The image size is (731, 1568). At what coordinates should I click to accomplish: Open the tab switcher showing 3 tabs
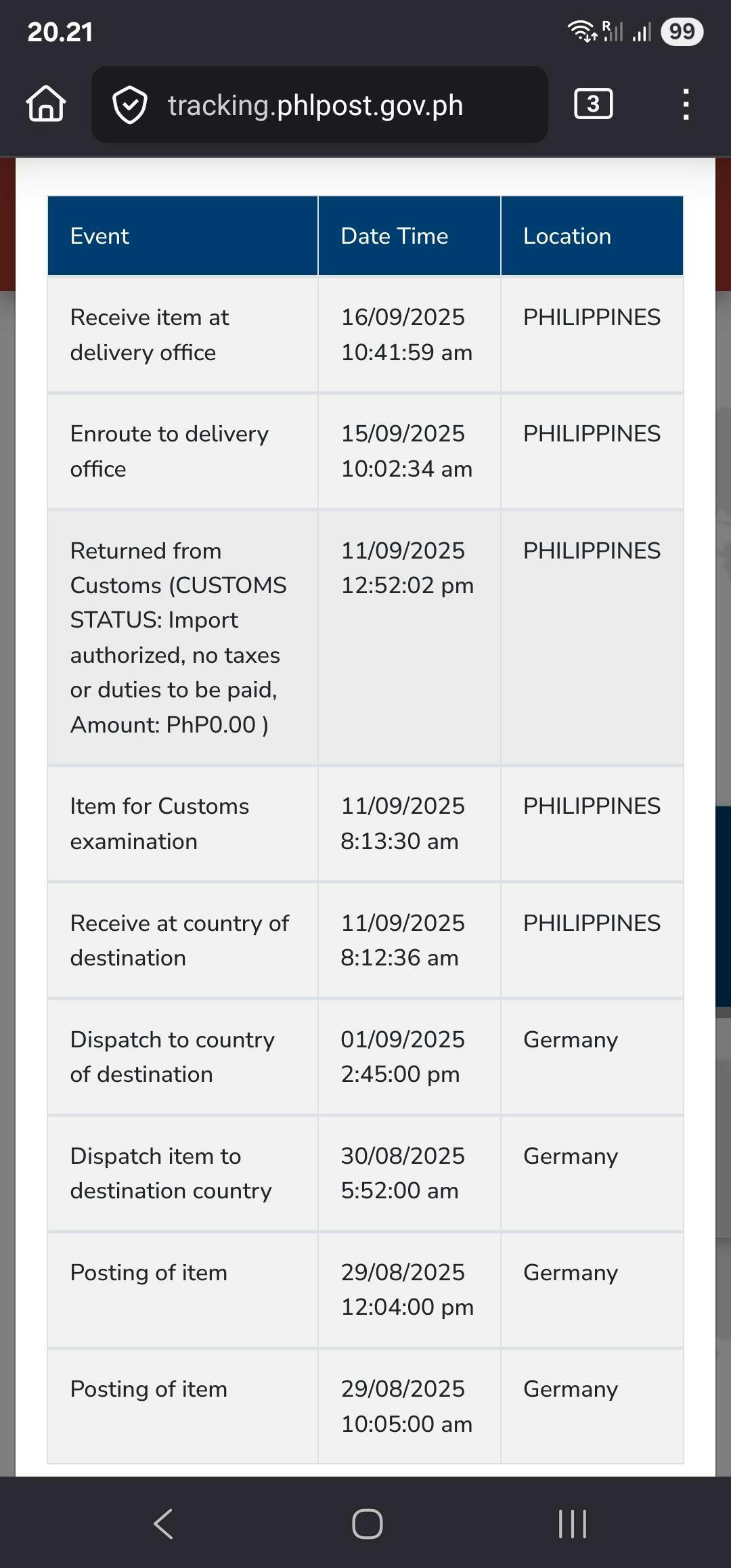593,104
